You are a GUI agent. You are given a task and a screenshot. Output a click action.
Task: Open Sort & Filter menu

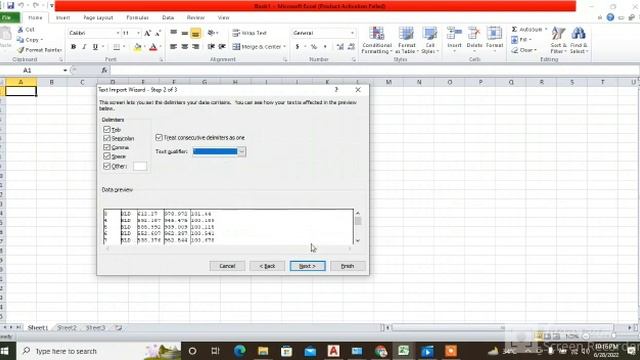tap(558, 40)
